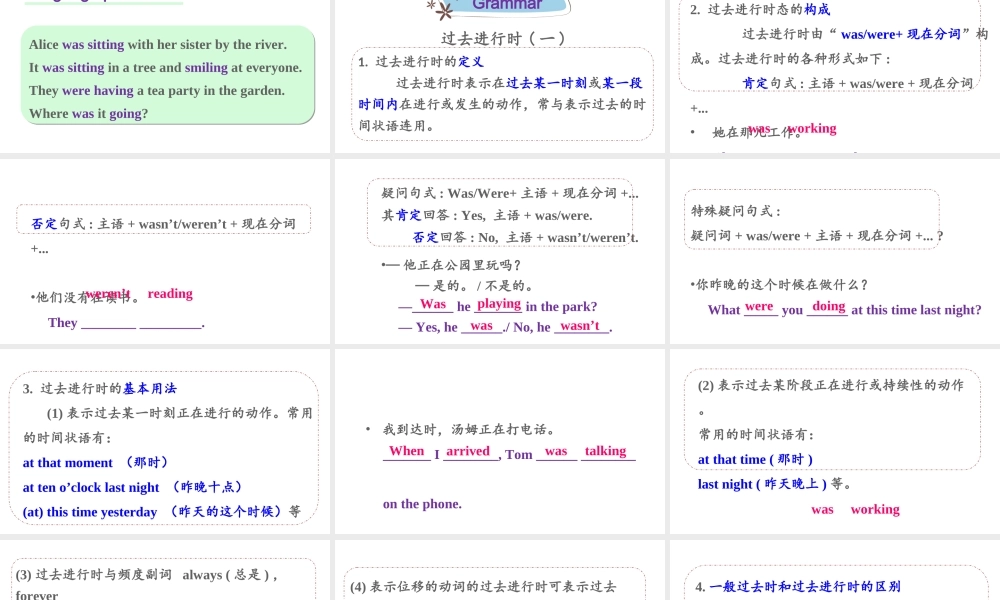Open the slide titled 2. 过去进行时态的构成
Screen dimensions: 1000x600
click(835, 77)
